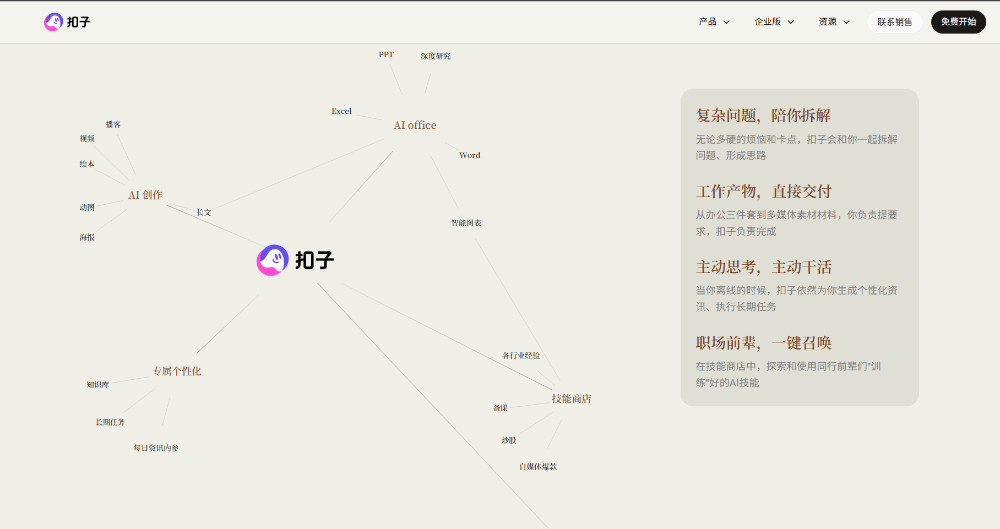
Task: Select the AI office node
Action: pyautogui.click(x=415, y=125)
